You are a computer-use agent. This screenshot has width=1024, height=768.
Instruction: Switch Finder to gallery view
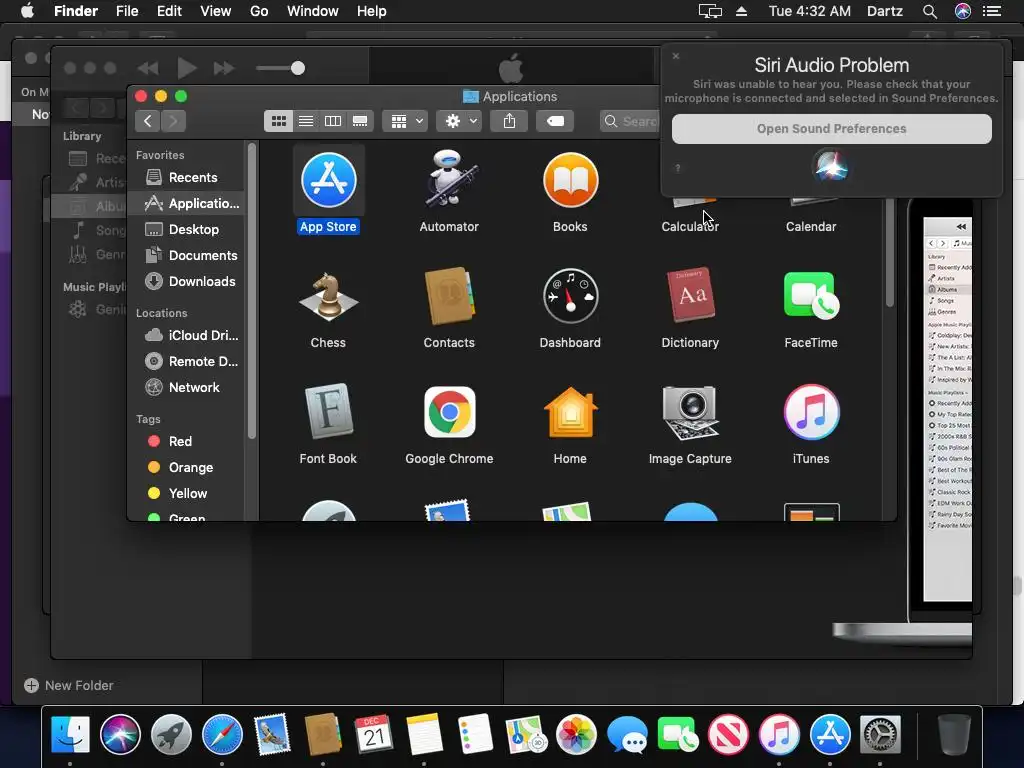tap(360, 121)
